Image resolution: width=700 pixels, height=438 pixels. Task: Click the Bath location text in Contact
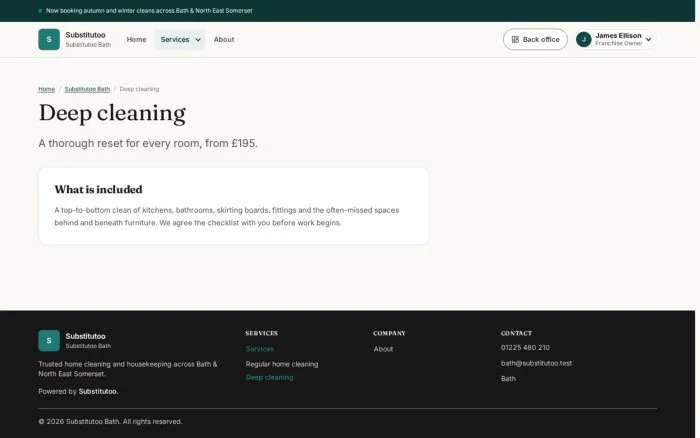coord(508,378)
